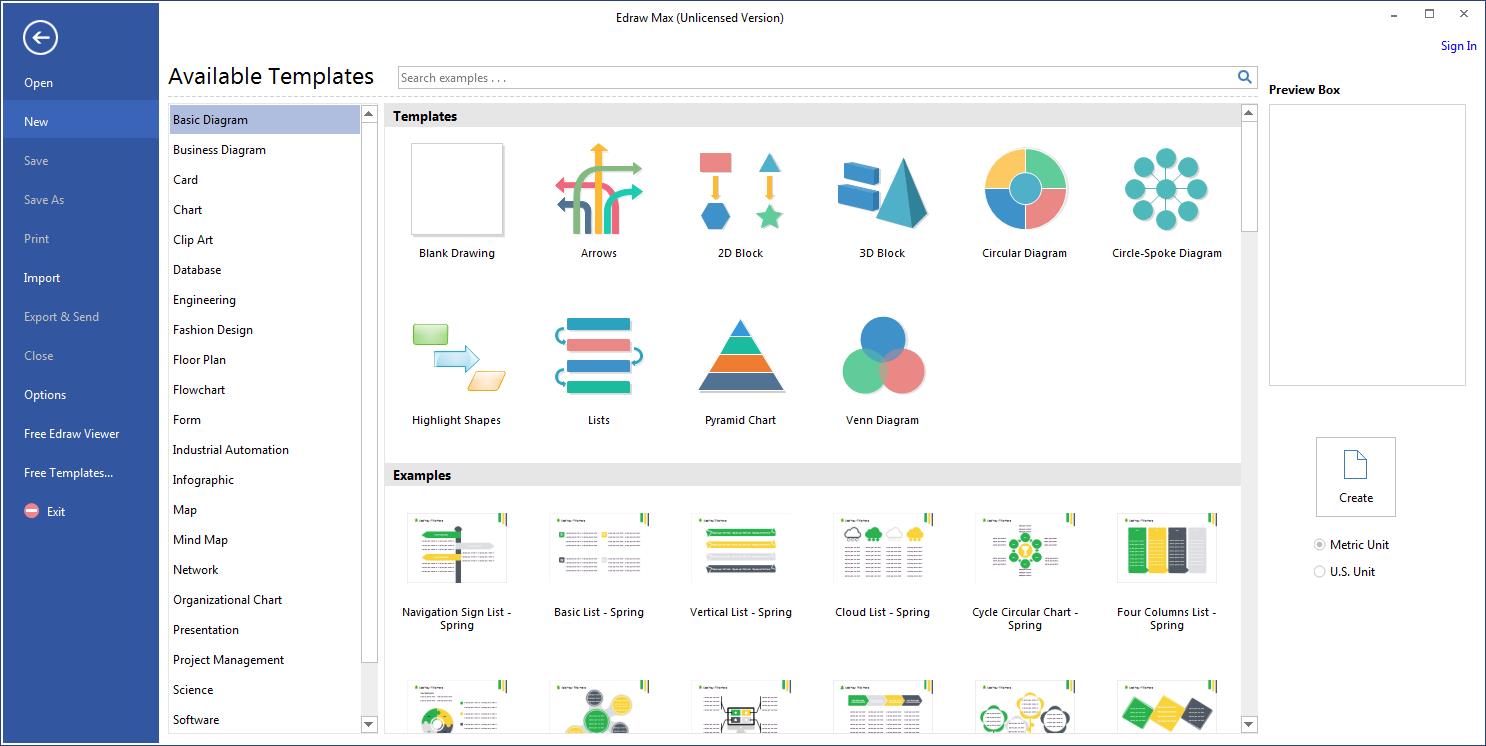Select the Flowchart category
Viewport: 1486px width, 746px height.
tap(198, 389)
